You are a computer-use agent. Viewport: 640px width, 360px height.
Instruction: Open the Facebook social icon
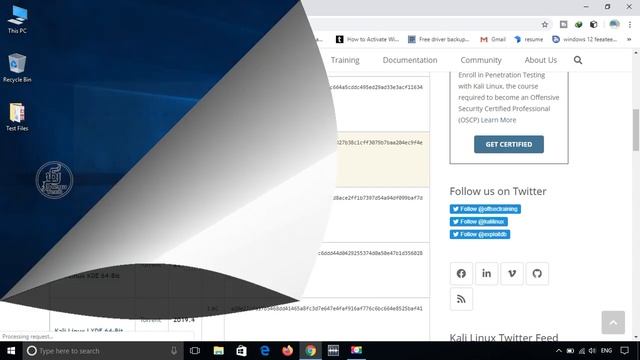tap(461, 273)
